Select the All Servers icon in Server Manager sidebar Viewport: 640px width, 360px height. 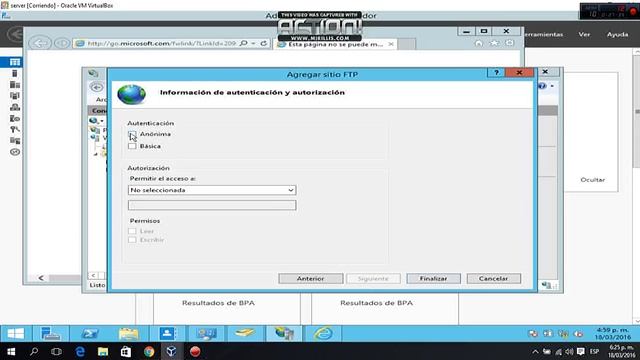pos(15,84)
